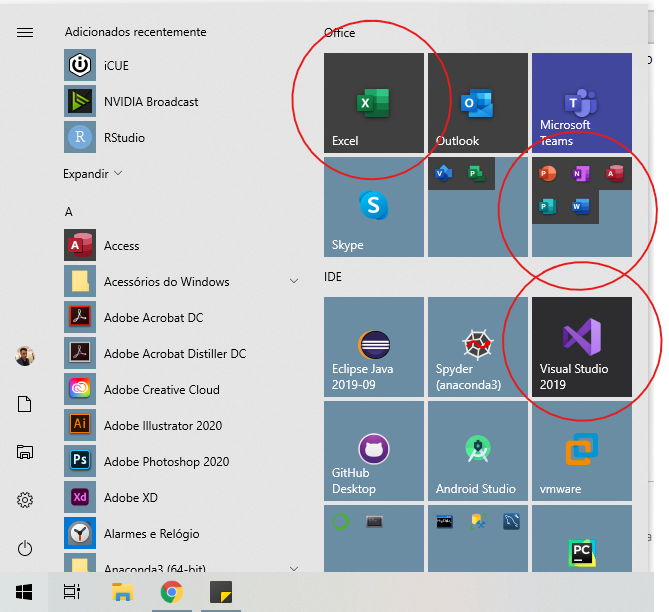Viewport: 669px width, 612px height.
Task: Open the database tools icon with wrench
Action: pos(478,522)
